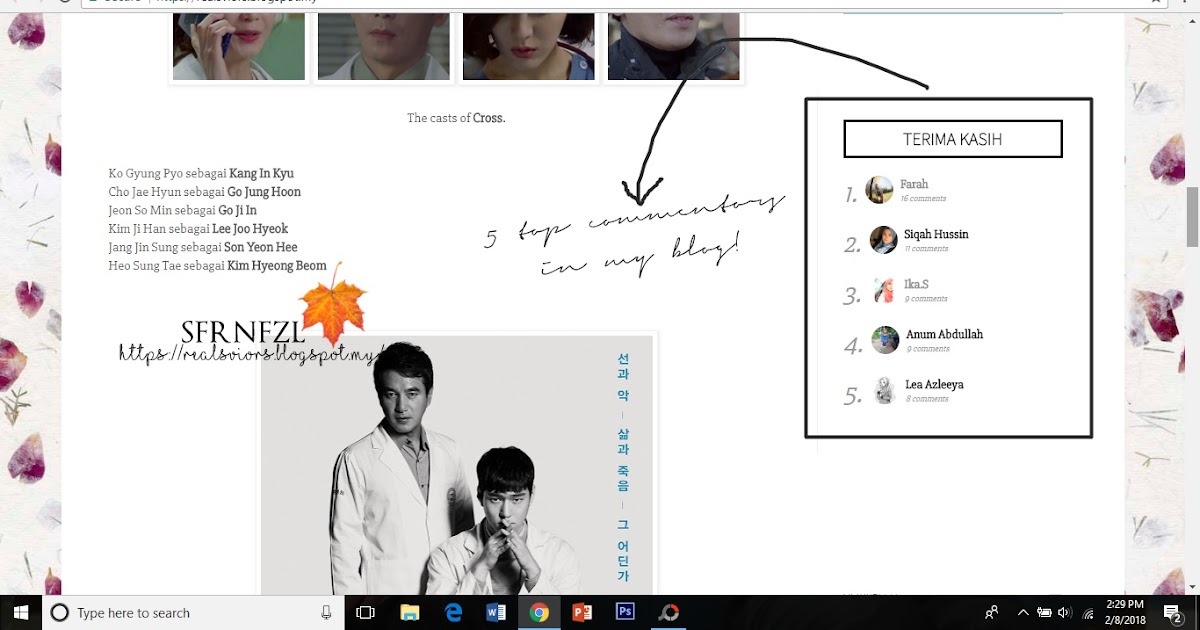Click the scrollbar down arrow
This screenshot has width=1200, height=630.
click(x=1191, y=586)
